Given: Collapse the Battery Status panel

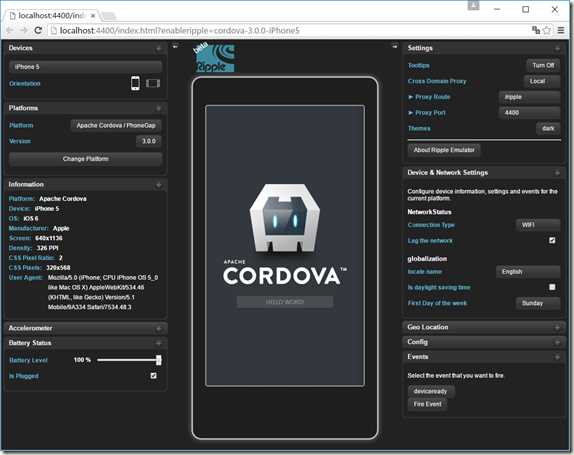Looking at the screenshot, I should click(x=159, y=343).
